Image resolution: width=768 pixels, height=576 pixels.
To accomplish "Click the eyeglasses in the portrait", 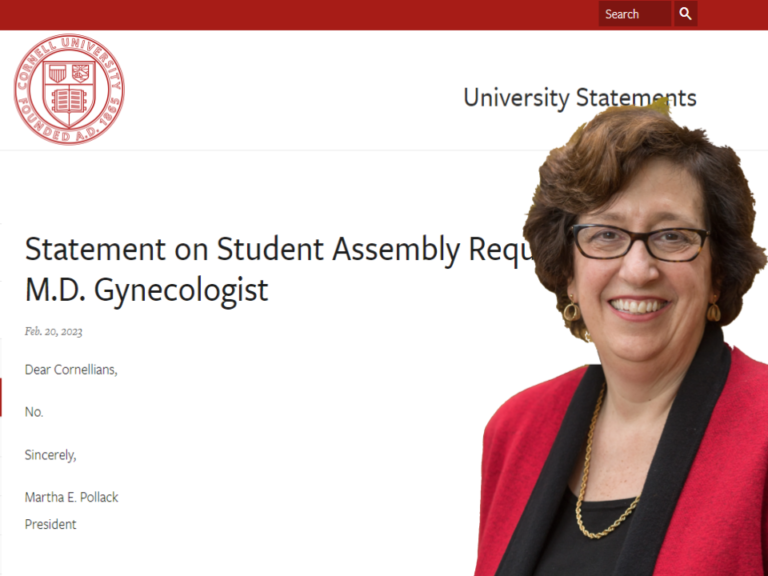I will coord(640,242).
